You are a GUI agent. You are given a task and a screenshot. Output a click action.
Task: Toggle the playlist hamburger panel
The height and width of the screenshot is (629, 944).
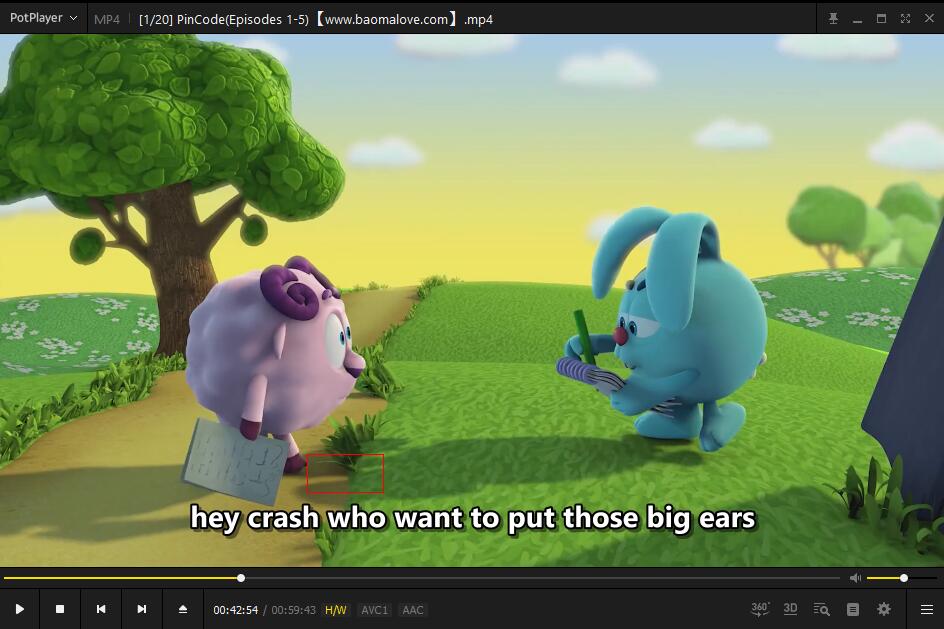pos(927,609)
